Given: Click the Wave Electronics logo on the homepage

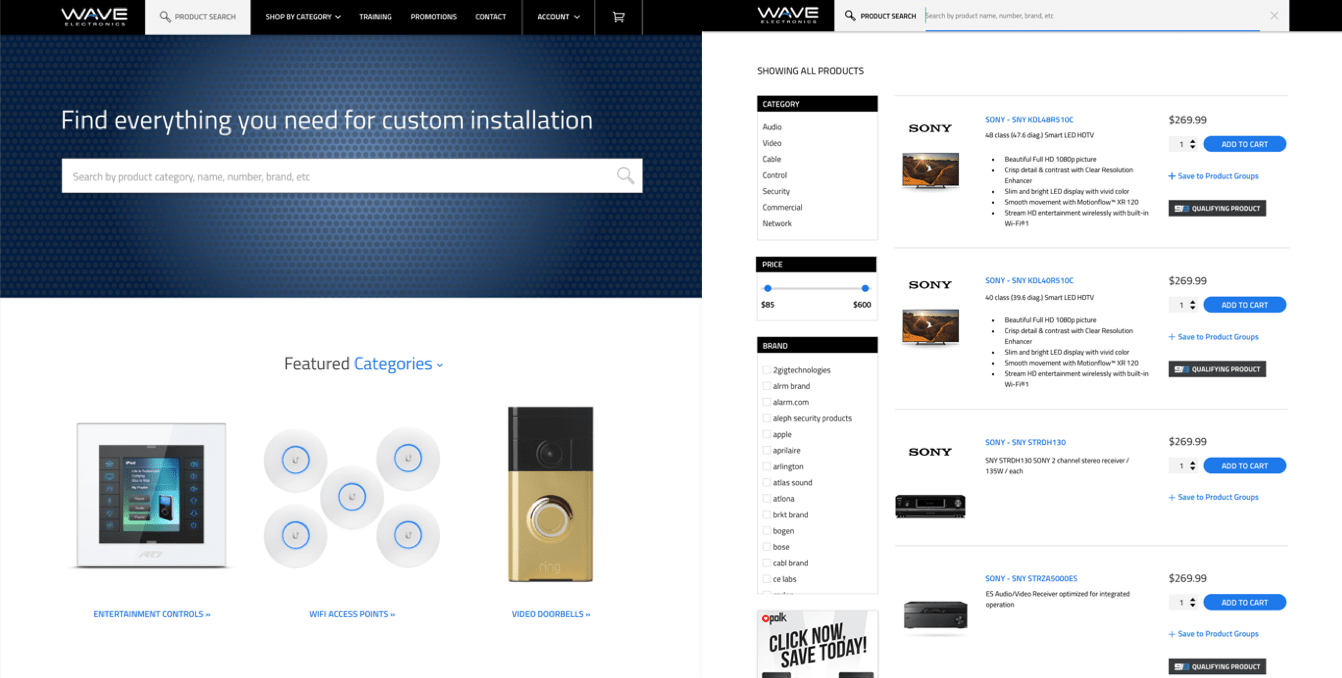Looking at the screenshot, I should pyautogui.click(x=94, y=16).
